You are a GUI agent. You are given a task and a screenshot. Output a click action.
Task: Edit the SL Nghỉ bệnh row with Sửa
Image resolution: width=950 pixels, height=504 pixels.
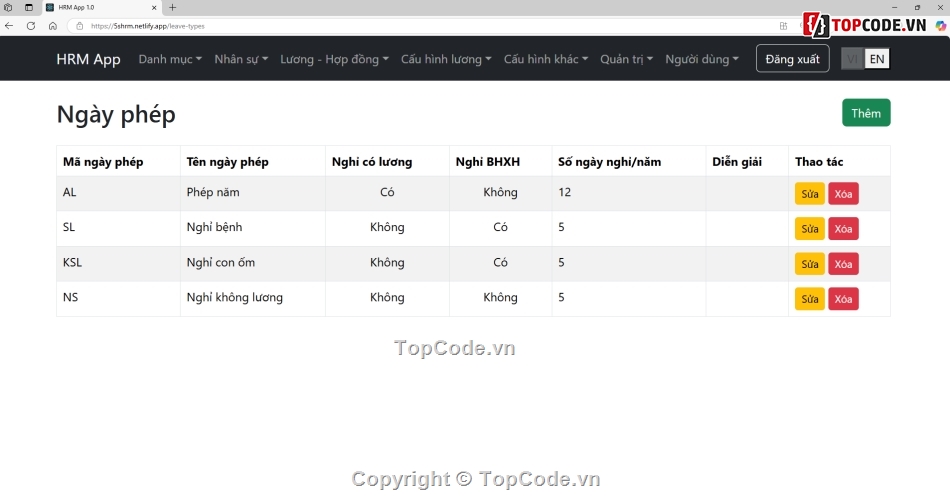tap(810, 229)
